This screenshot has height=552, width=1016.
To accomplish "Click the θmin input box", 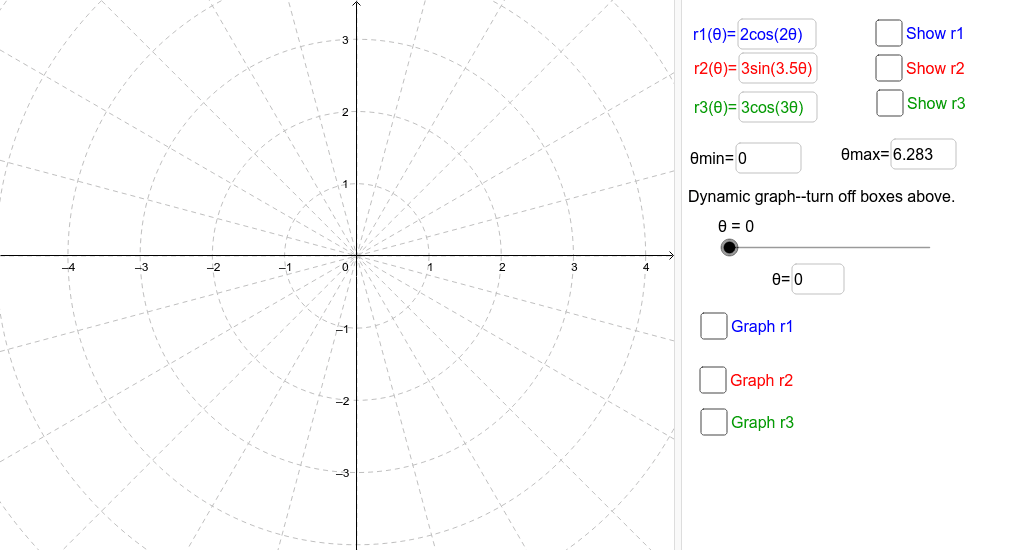I will point(768,158).
